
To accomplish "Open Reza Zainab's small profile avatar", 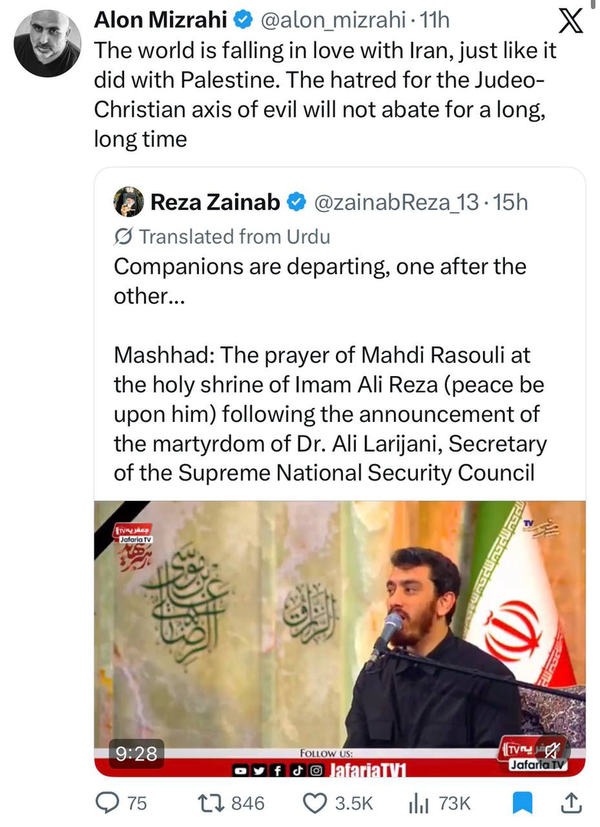I will tap(129, 201).
